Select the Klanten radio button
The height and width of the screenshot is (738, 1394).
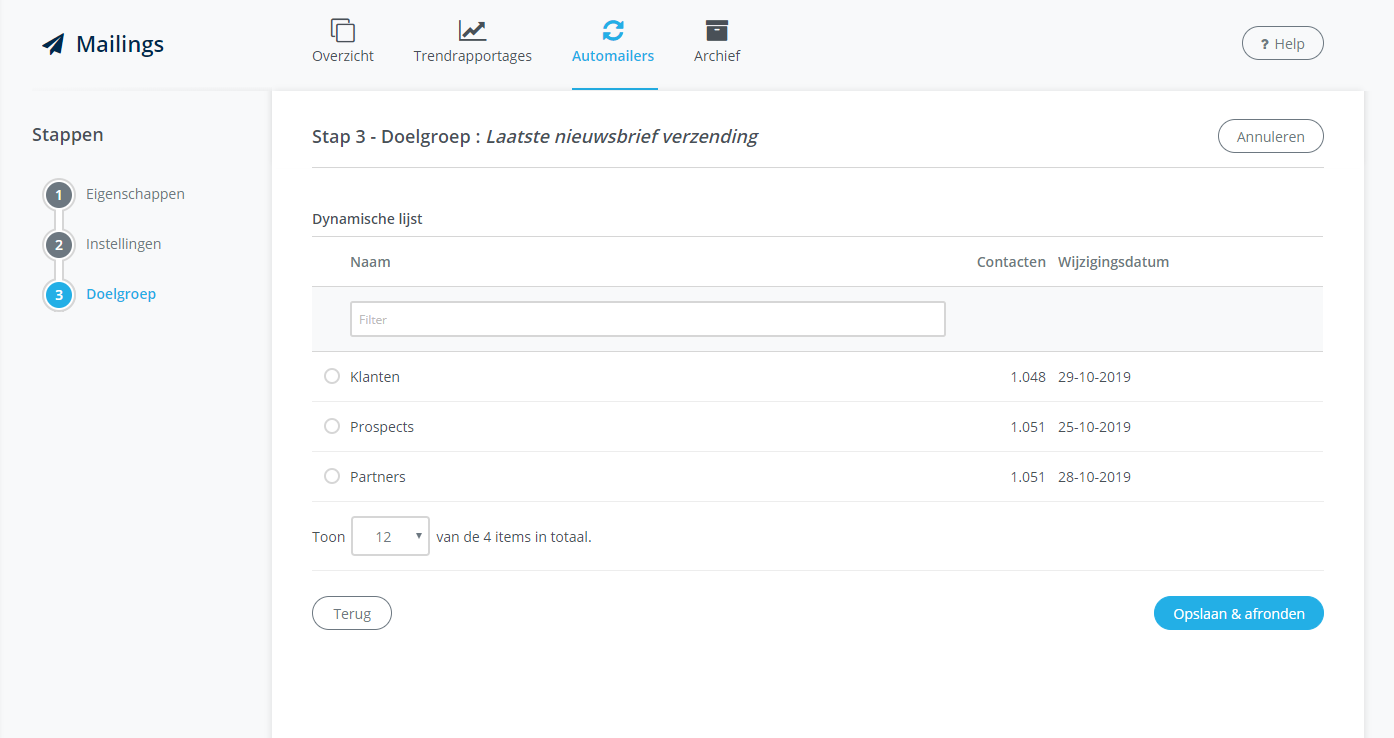pos(332,376)
